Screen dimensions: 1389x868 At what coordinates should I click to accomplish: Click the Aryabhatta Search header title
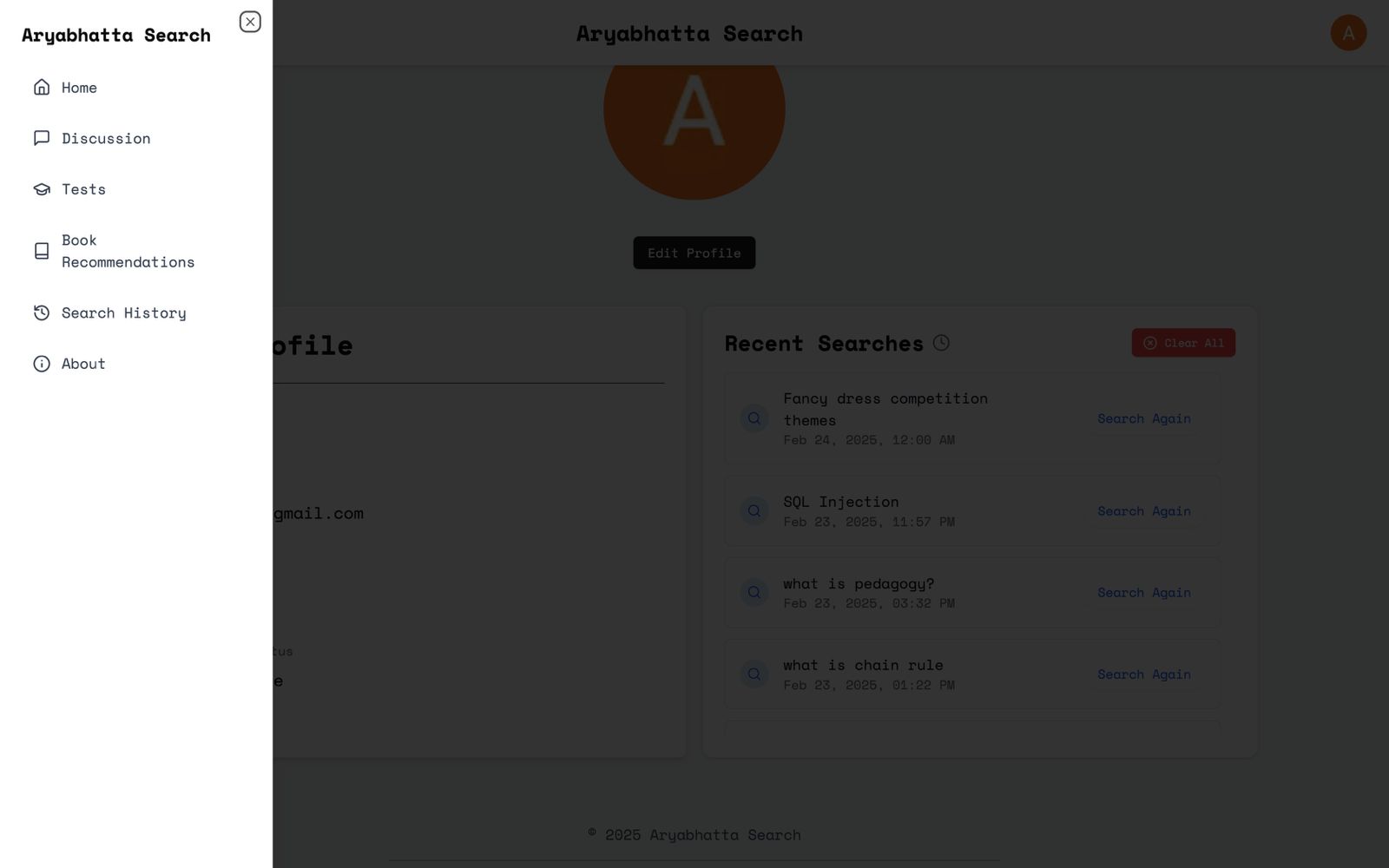[689, 34]
